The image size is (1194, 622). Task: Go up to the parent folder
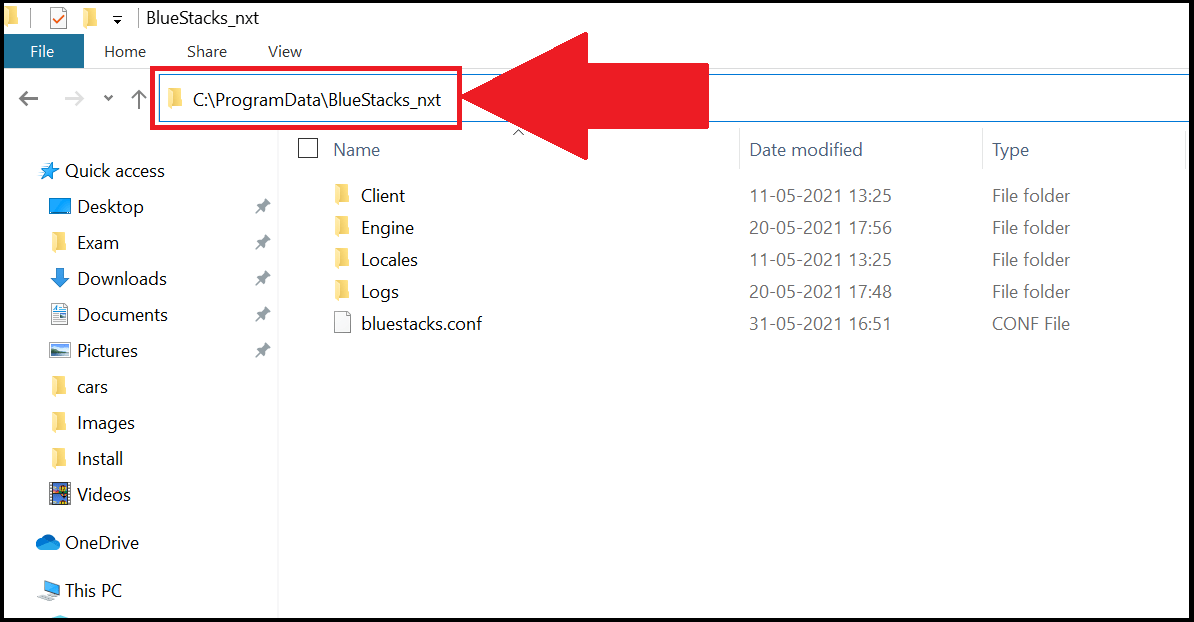138,98
